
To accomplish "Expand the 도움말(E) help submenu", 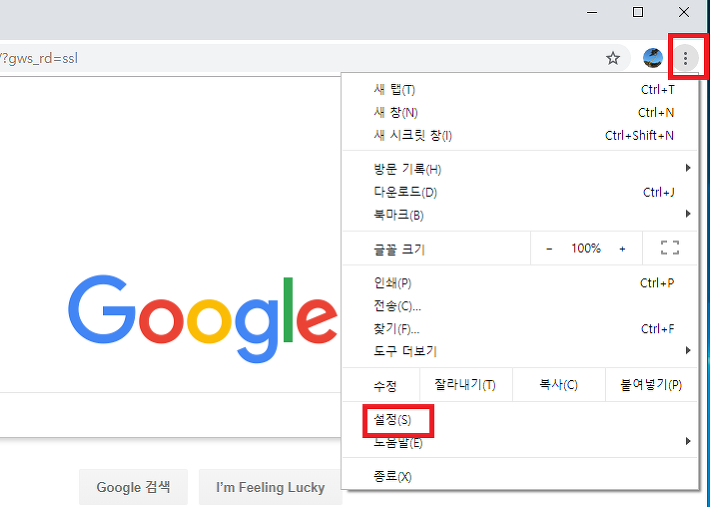I will (x=520, y=443).
